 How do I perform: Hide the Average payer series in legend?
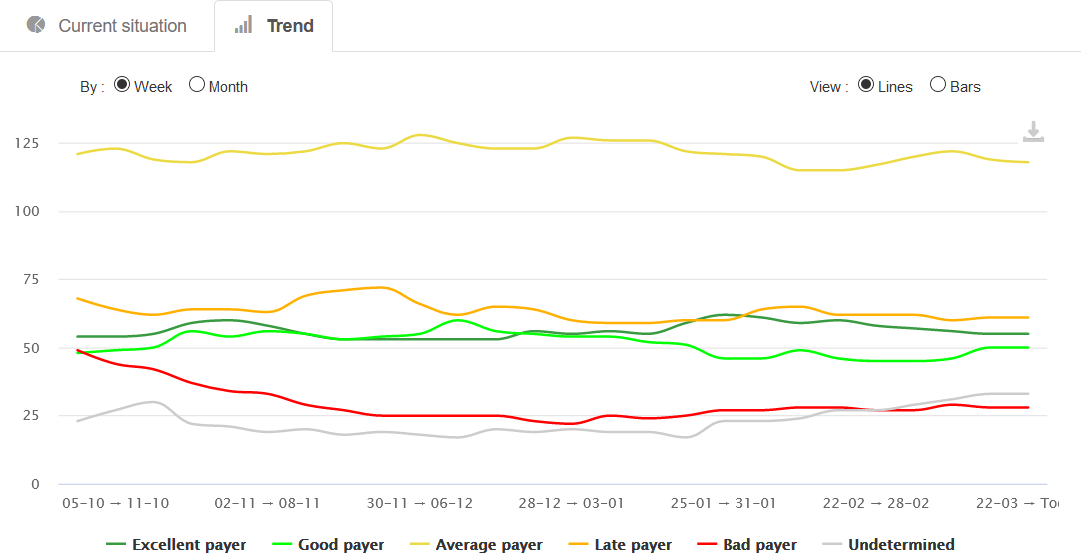coord(489,545)
